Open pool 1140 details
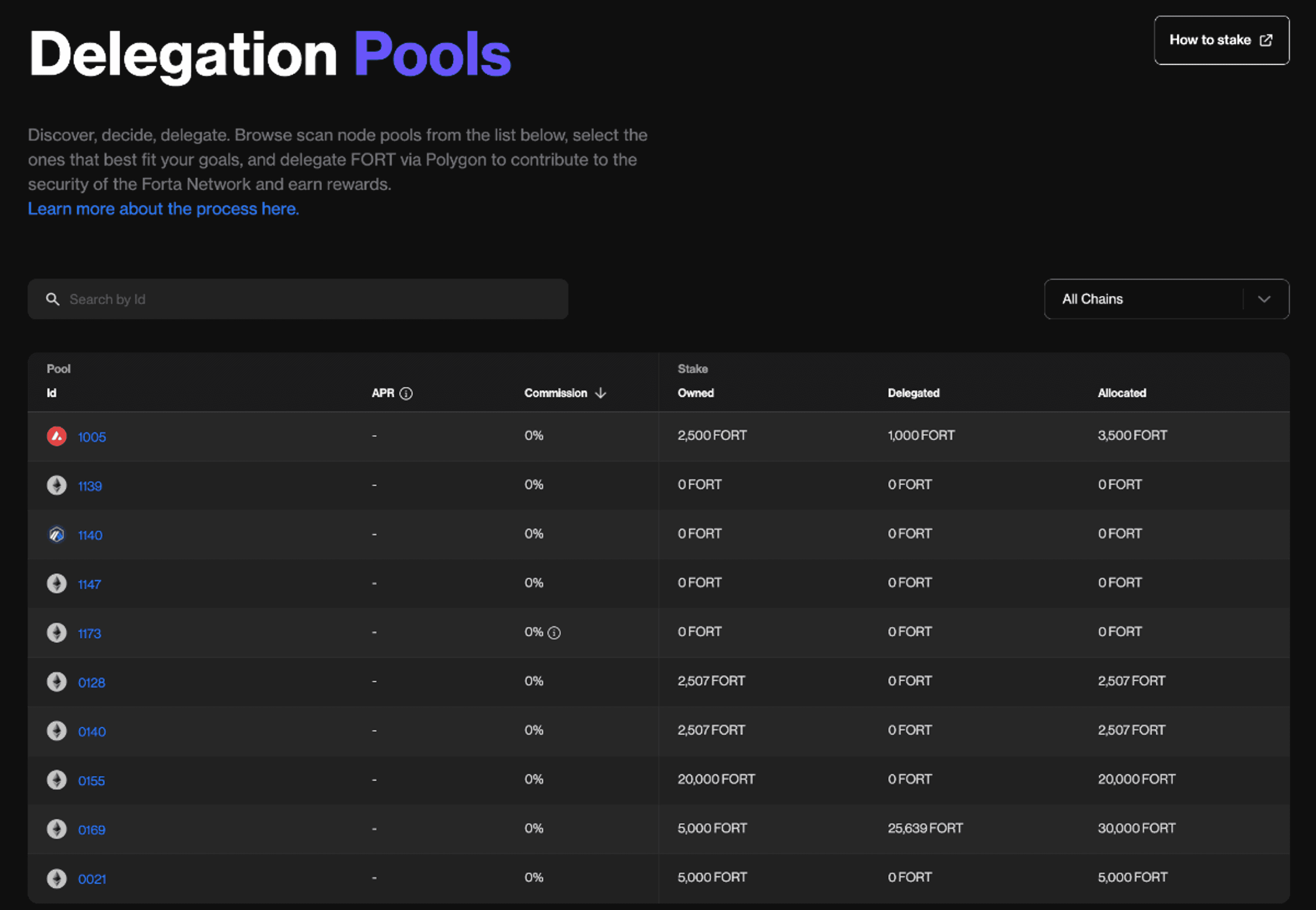The height and width of the screenshot is (910, 1316). (90, 535)
